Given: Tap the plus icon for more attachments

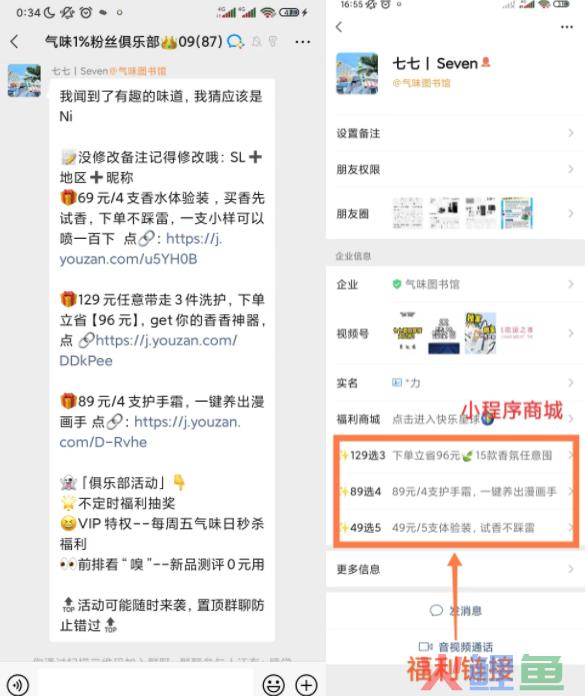Looking at the screenshot, I should pos(307,684).
